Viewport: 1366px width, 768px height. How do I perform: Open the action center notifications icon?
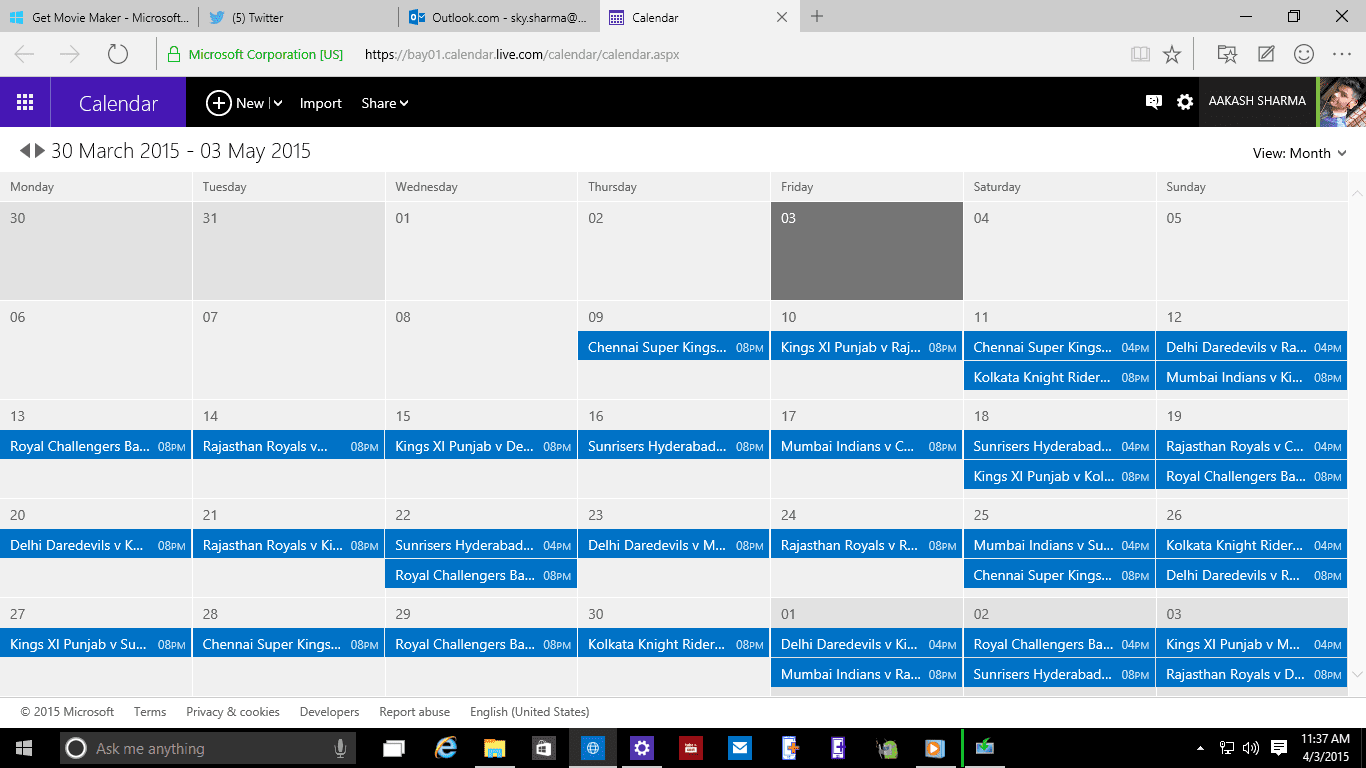[1278, 748]
